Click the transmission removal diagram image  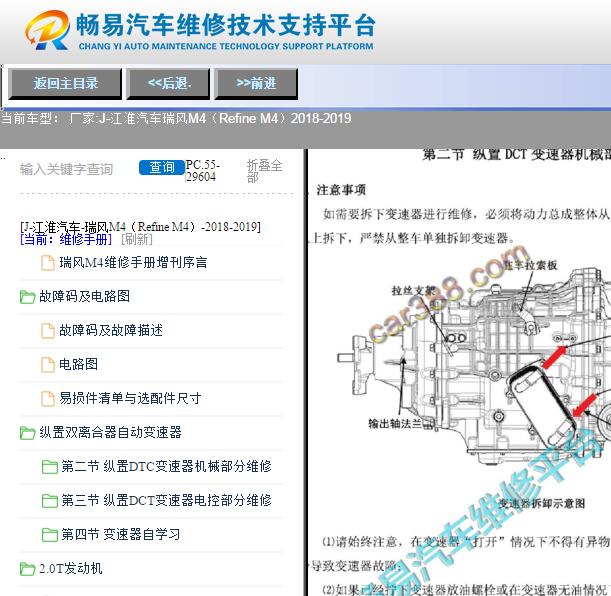(x=474, y=358)
